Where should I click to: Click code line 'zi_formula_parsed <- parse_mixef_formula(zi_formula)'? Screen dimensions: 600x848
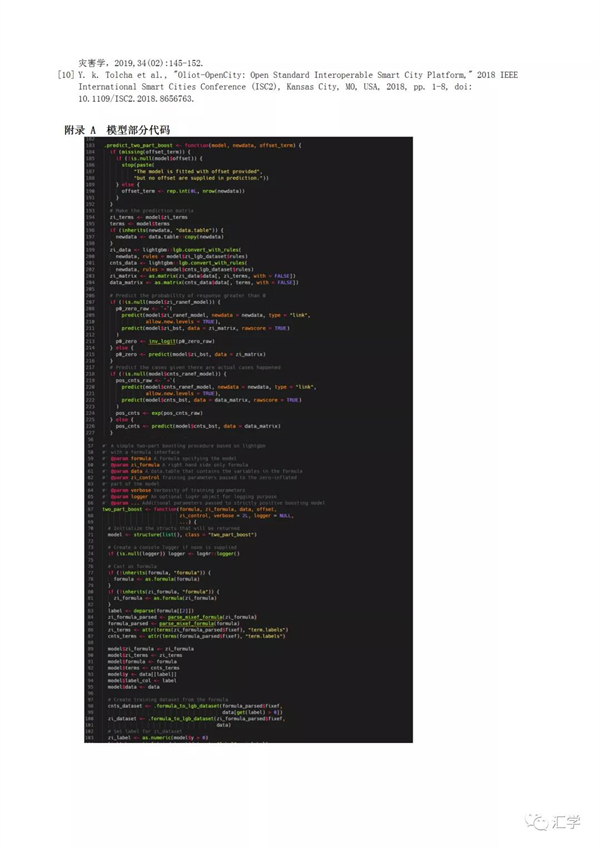click(182, 617)
